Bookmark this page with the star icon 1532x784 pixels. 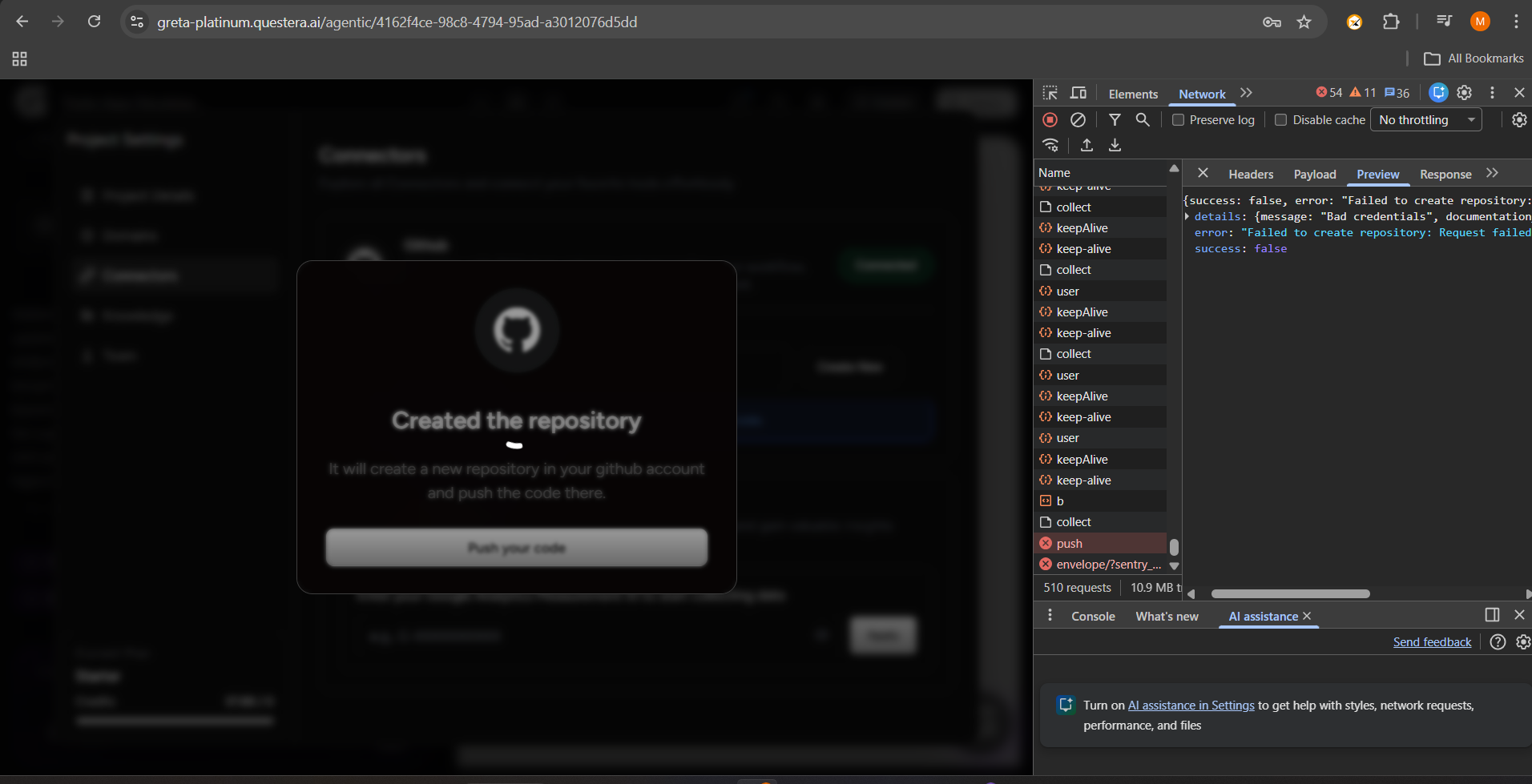click(1304, 22)
